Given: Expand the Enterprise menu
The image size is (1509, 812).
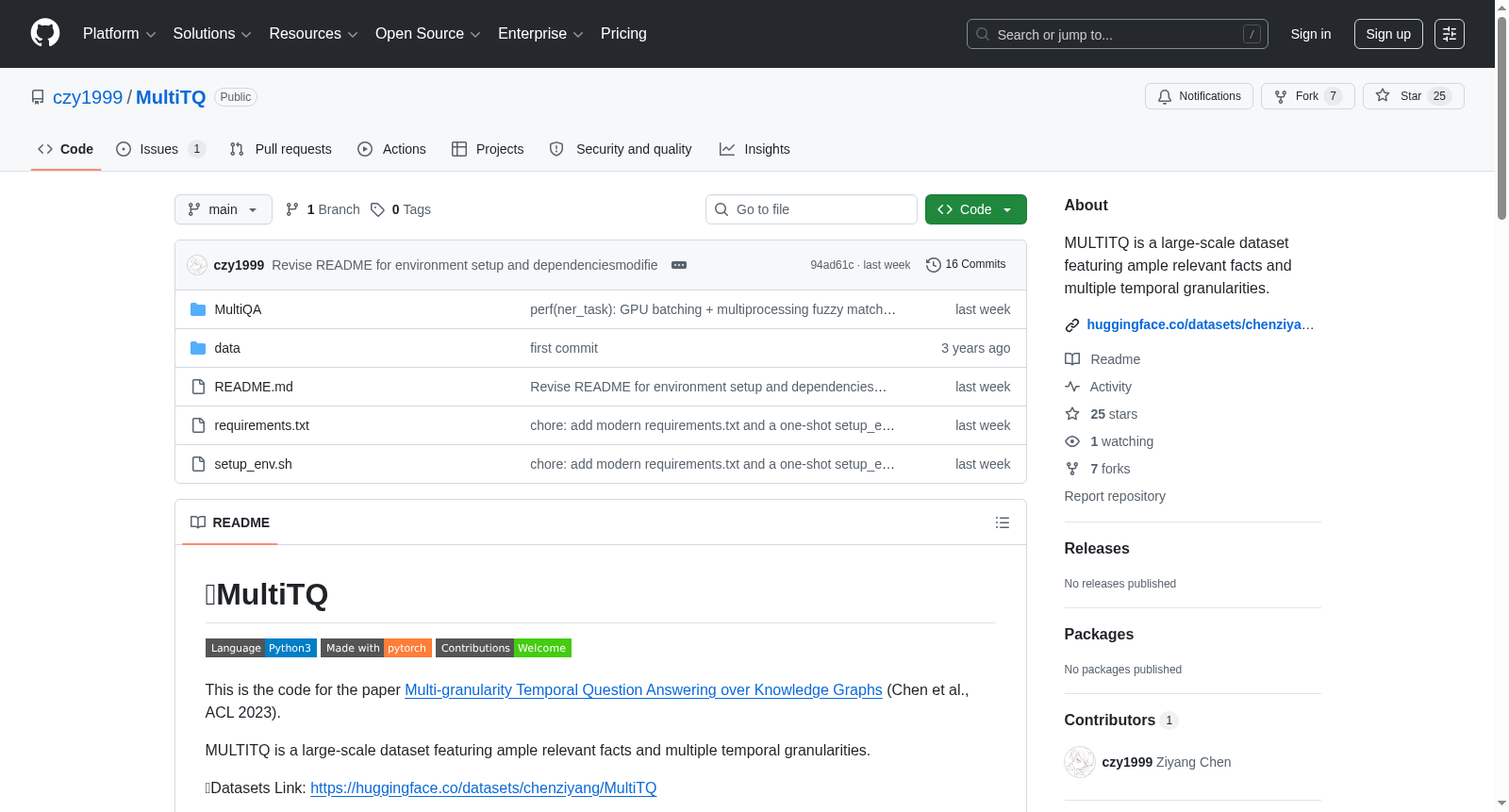Looking at the screenshot, I should tap(540, 34).
